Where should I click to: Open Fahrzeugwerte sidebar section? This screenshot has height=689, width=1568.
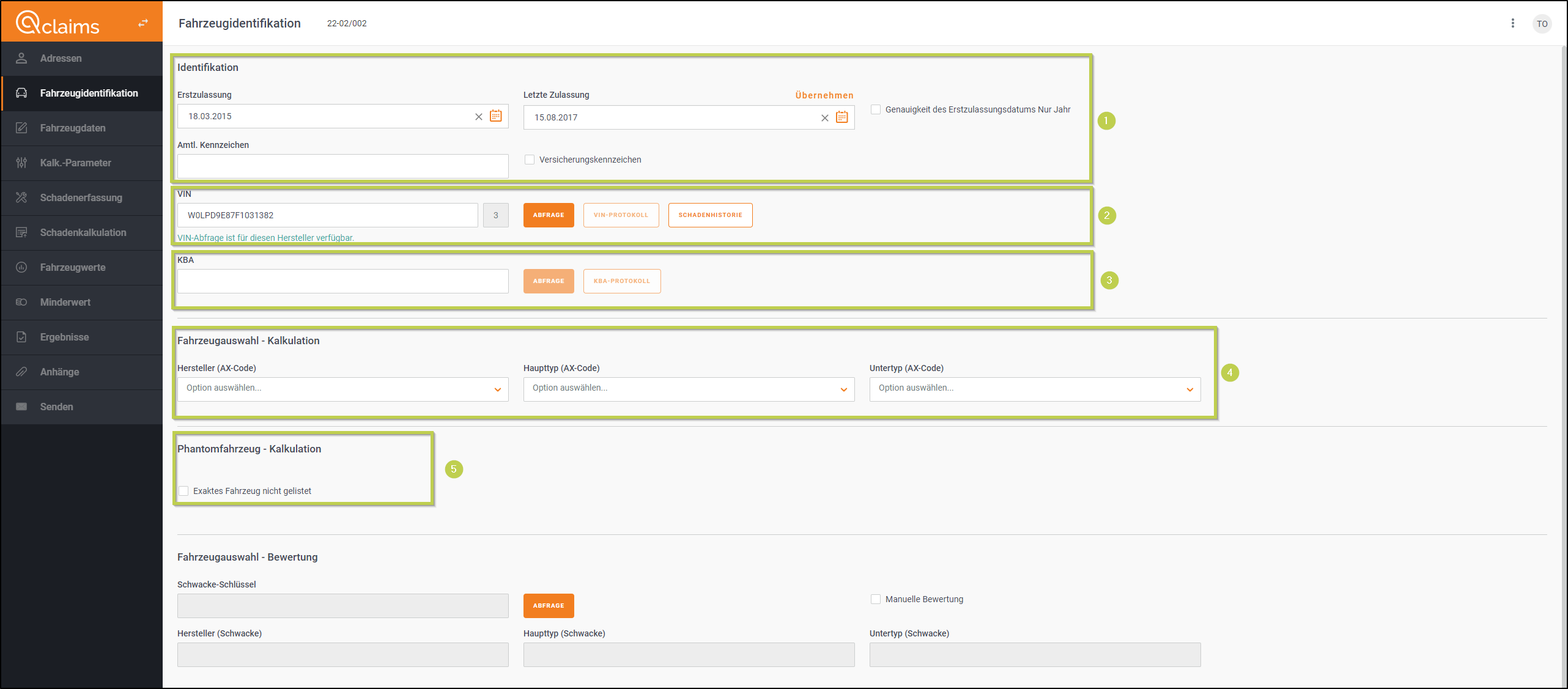[73, 267]
